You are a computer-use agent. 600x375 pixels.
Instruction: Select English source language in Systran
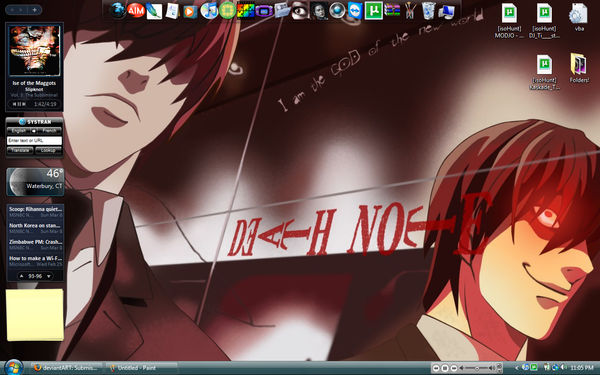[19, 131]
